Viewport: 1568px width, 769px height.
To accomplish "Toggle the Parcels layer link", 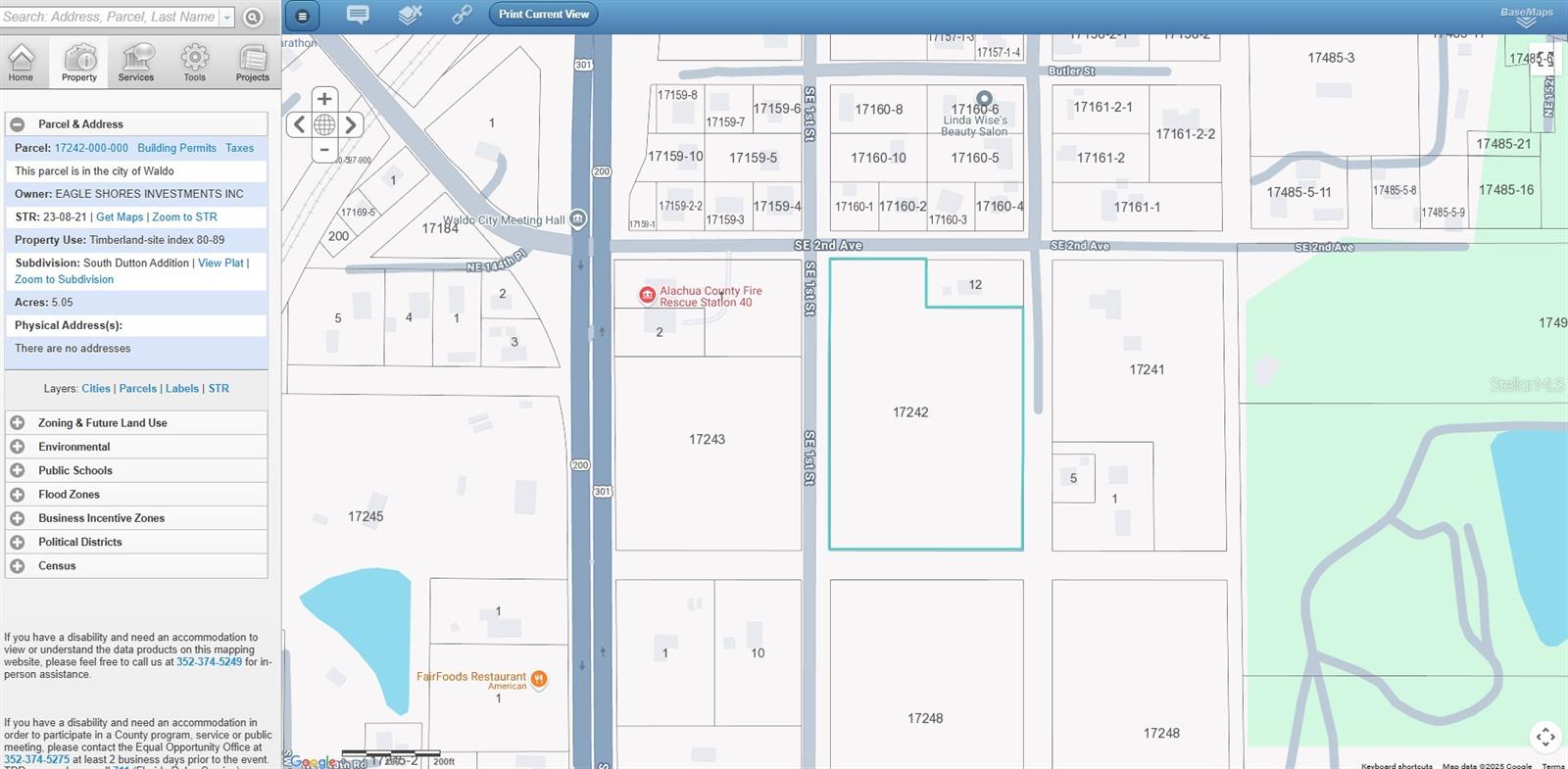I will tap(137, 389).
